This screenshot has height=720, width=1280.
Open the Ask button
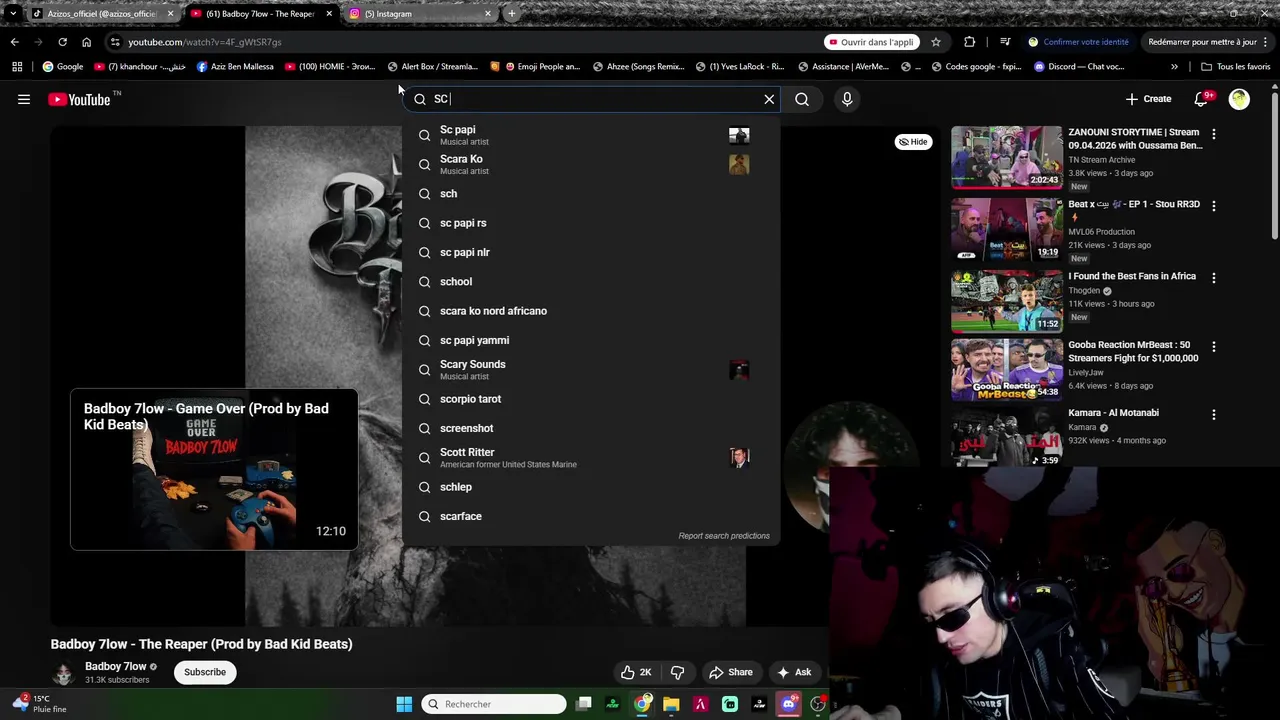tap(794, 672)
